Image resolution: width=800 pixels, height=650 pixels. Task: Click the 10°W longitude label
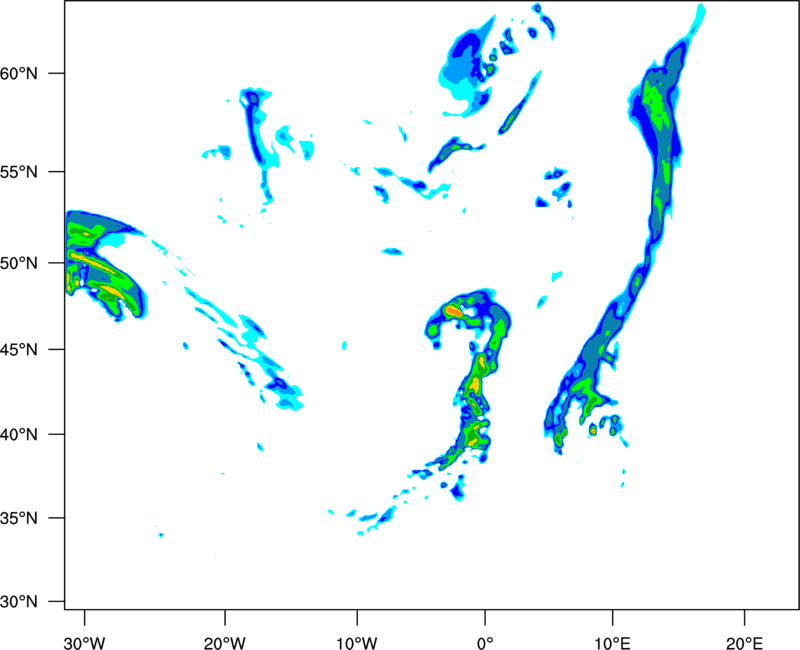tap(357, 643)
